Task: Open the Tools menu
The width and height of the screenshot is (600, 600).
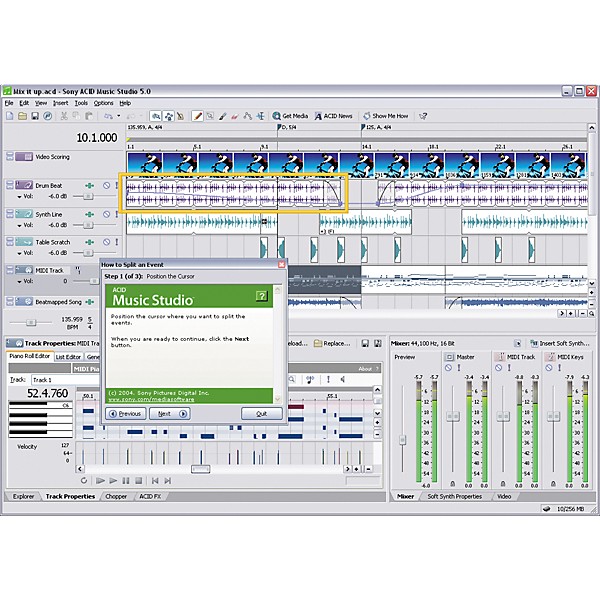Action: pos(81,103)
